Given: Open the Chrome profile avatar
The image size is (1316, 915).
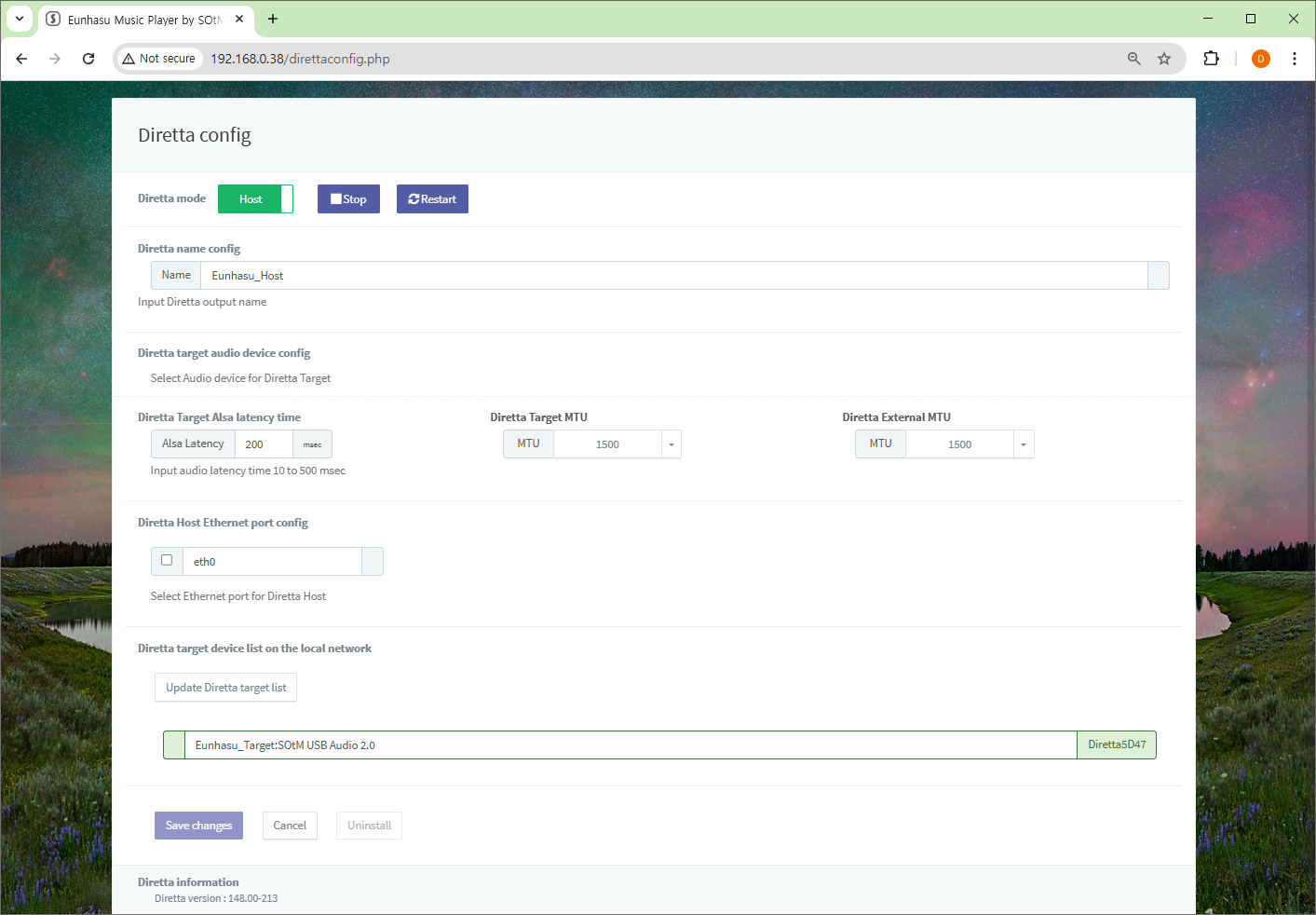Looking at the screenshot, I should pyautogui.click(x=1260, y=59).
